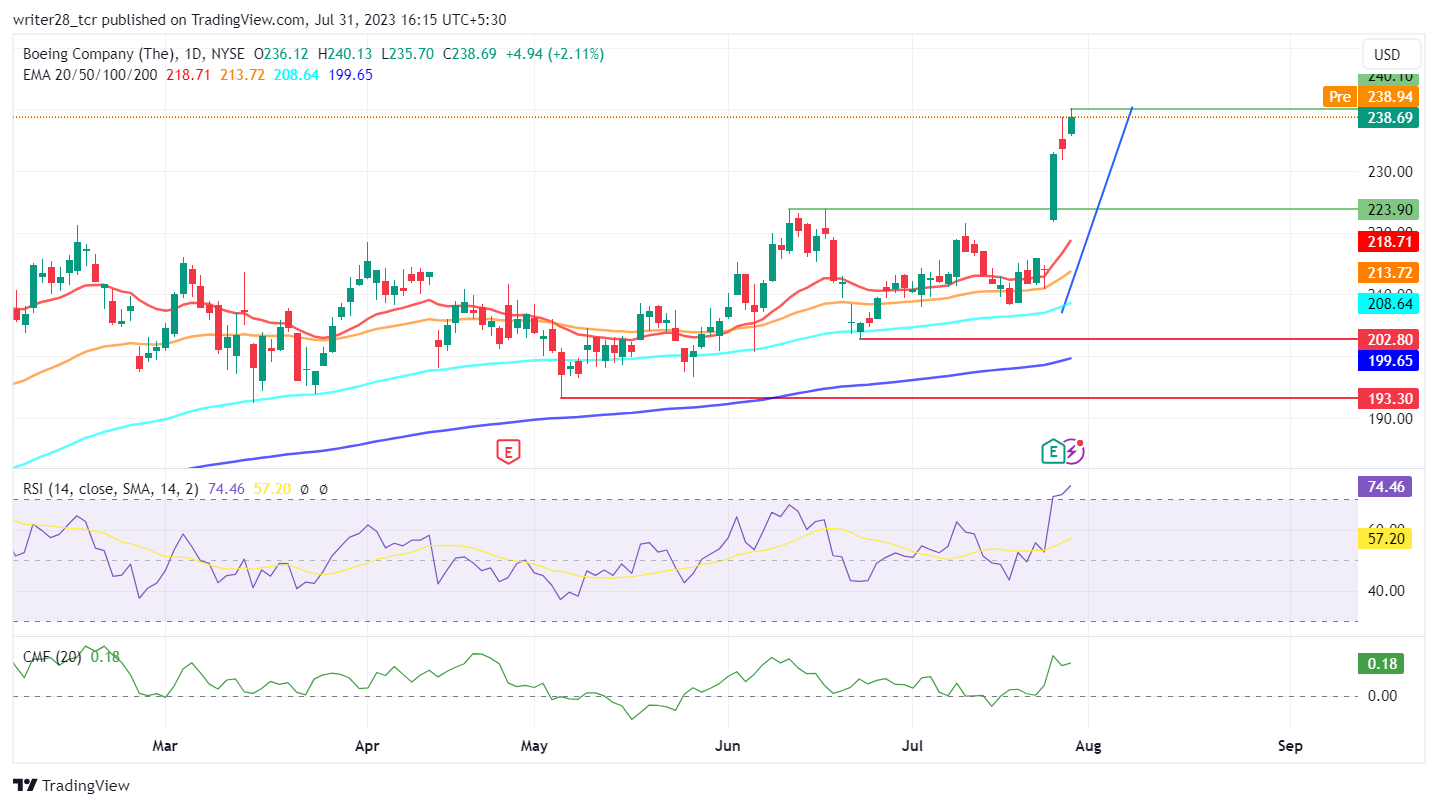Screen dimensions: 1438x807
Task: Select the cyan EMA 208.64 price label
Action: click(1388, 303)
